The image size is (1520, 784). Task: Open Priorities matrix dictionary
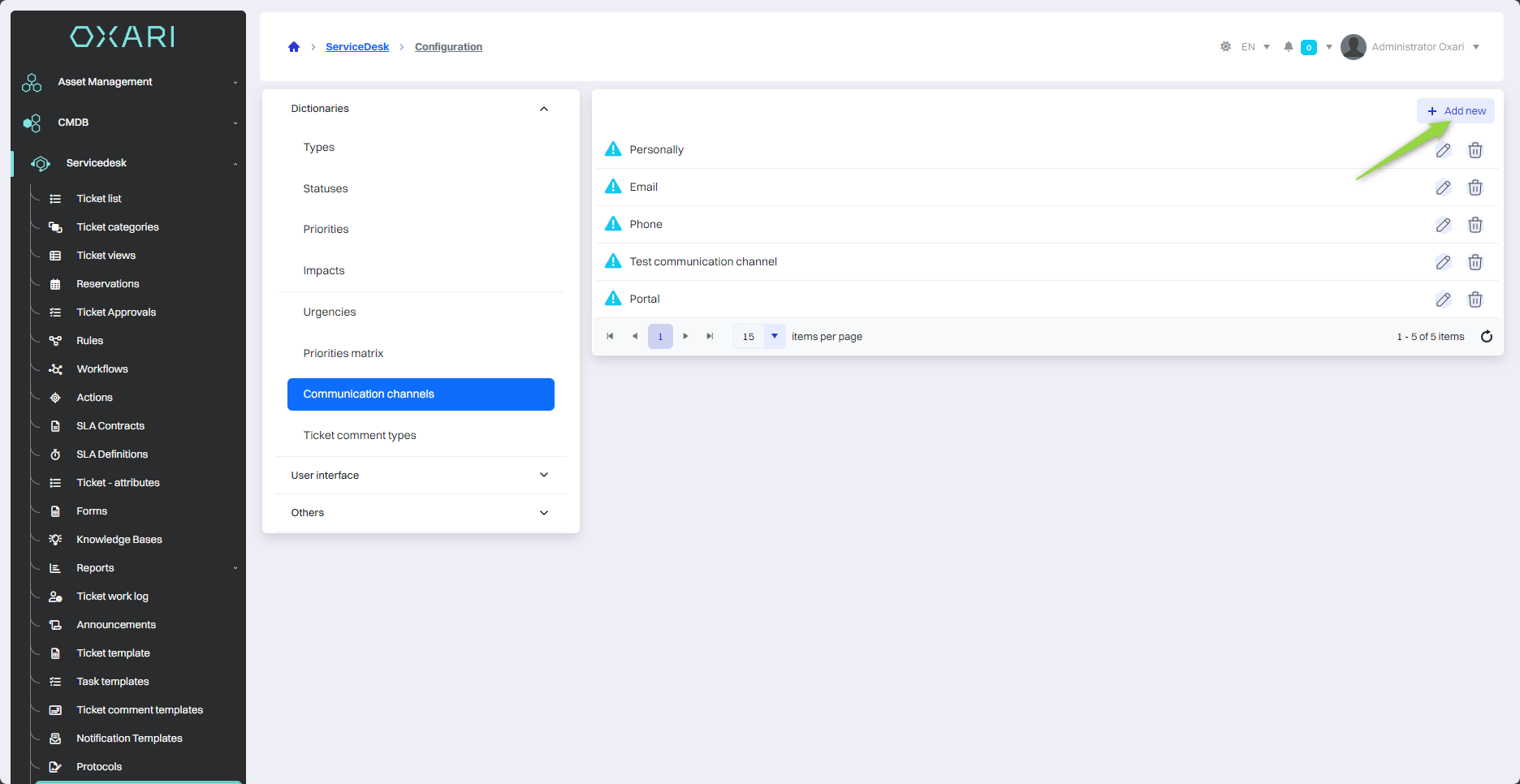(x=343, y=354)
